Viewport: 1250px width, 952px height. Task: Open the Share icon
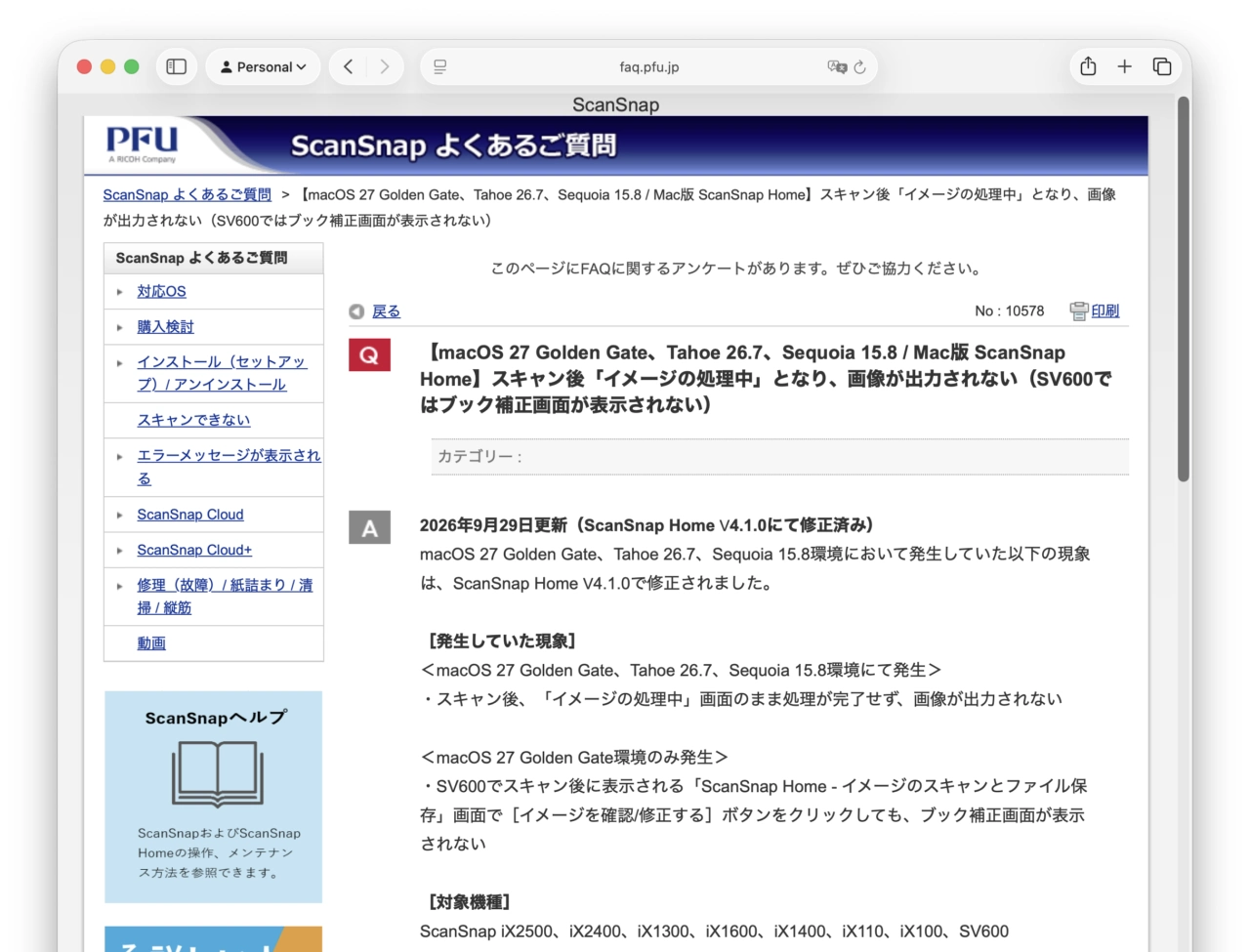point(1088,65)
